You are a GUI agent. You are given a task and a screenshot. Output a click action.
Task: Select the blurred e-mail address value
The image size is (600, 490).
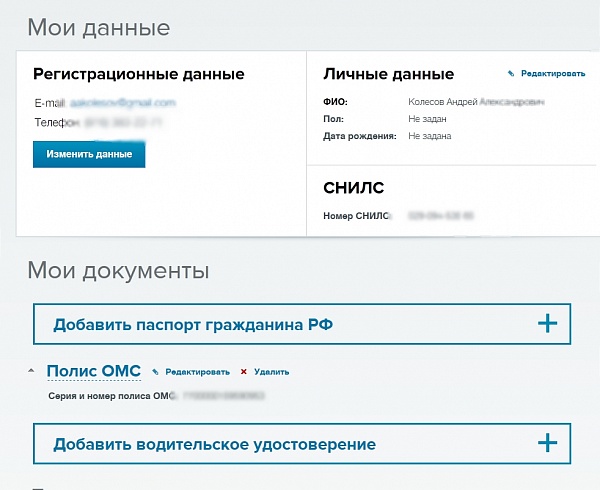[x=123, y=103]
